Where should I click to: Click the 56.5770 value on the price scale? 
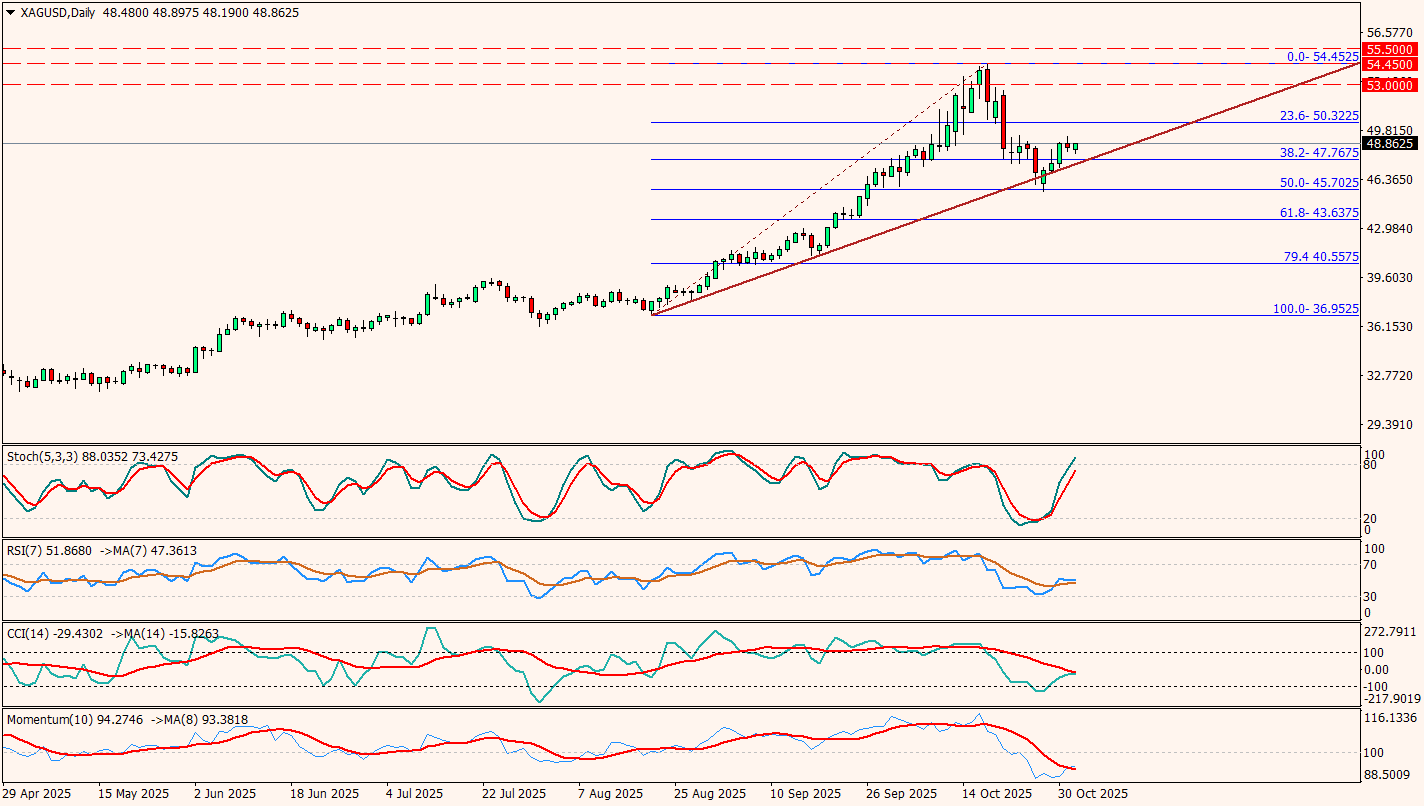(1390, 33)
